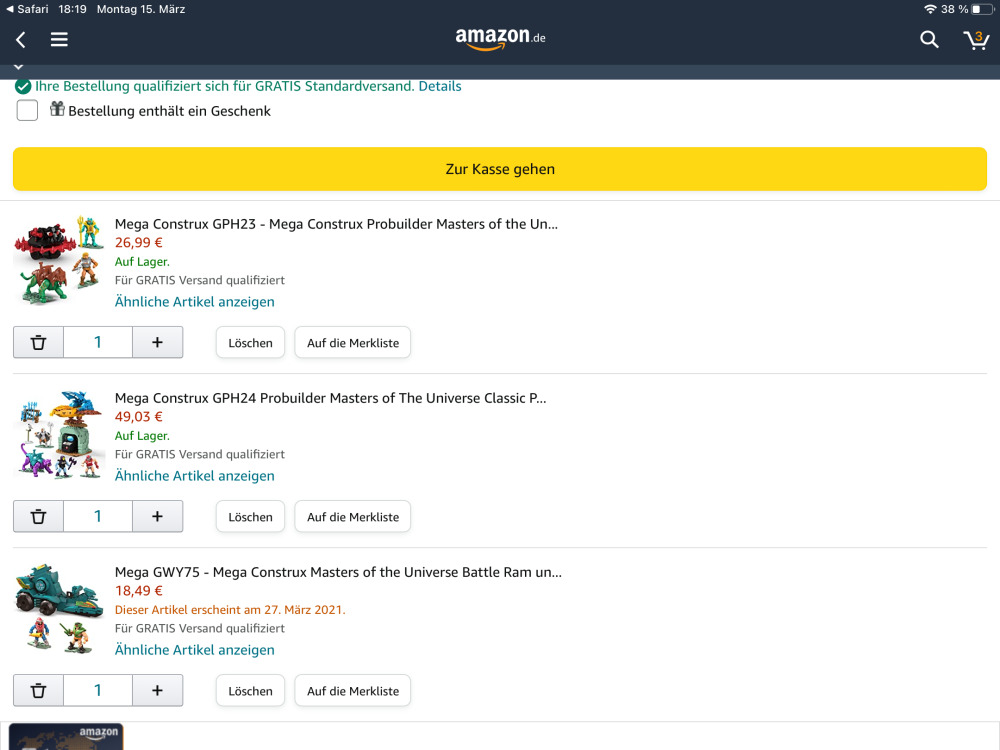Increase quantity of GWY75 item

pyautogui.click(x=158, y=691)
